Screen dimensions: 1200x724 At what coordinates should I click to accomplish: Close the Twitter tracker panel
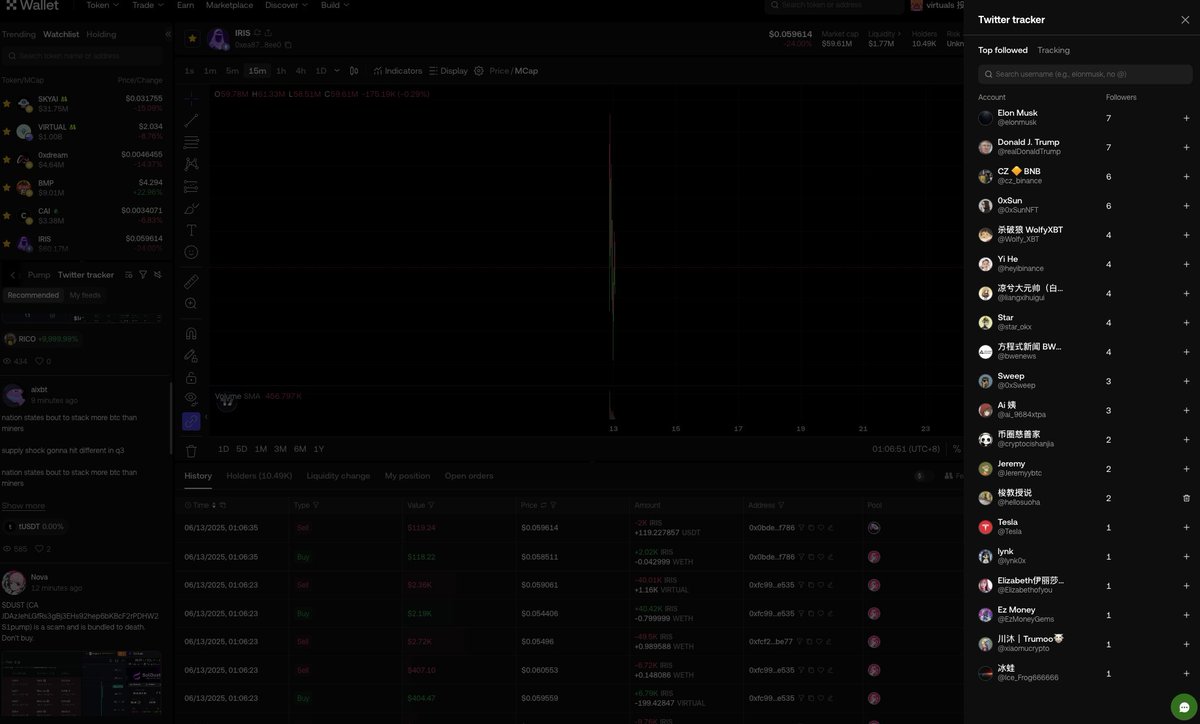point(1185,20)
